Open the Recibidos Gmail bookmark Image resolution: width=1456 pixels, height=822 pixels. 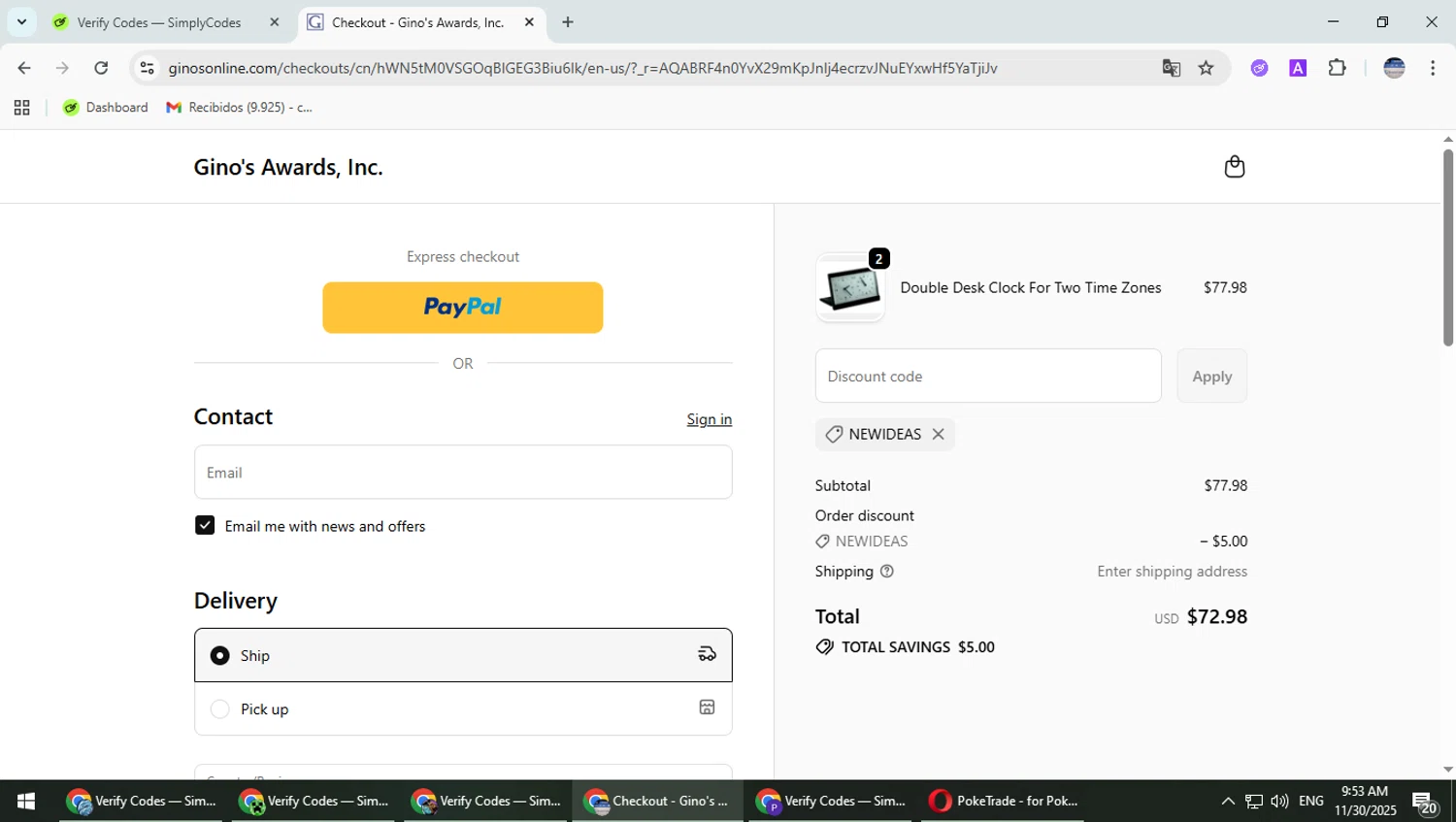point(239,108)
